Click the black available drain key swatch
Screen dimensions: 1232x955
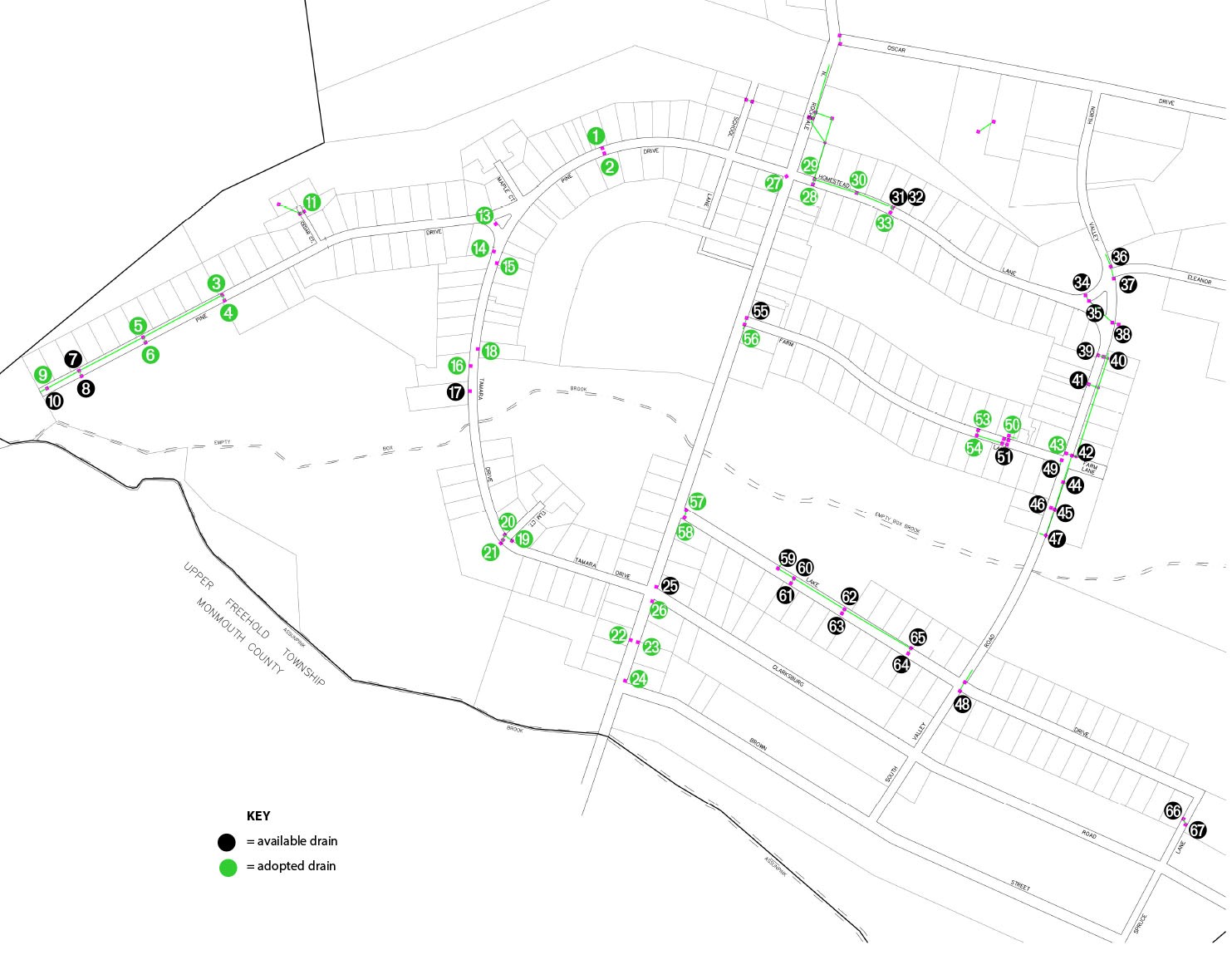click(x=227, y=841)
